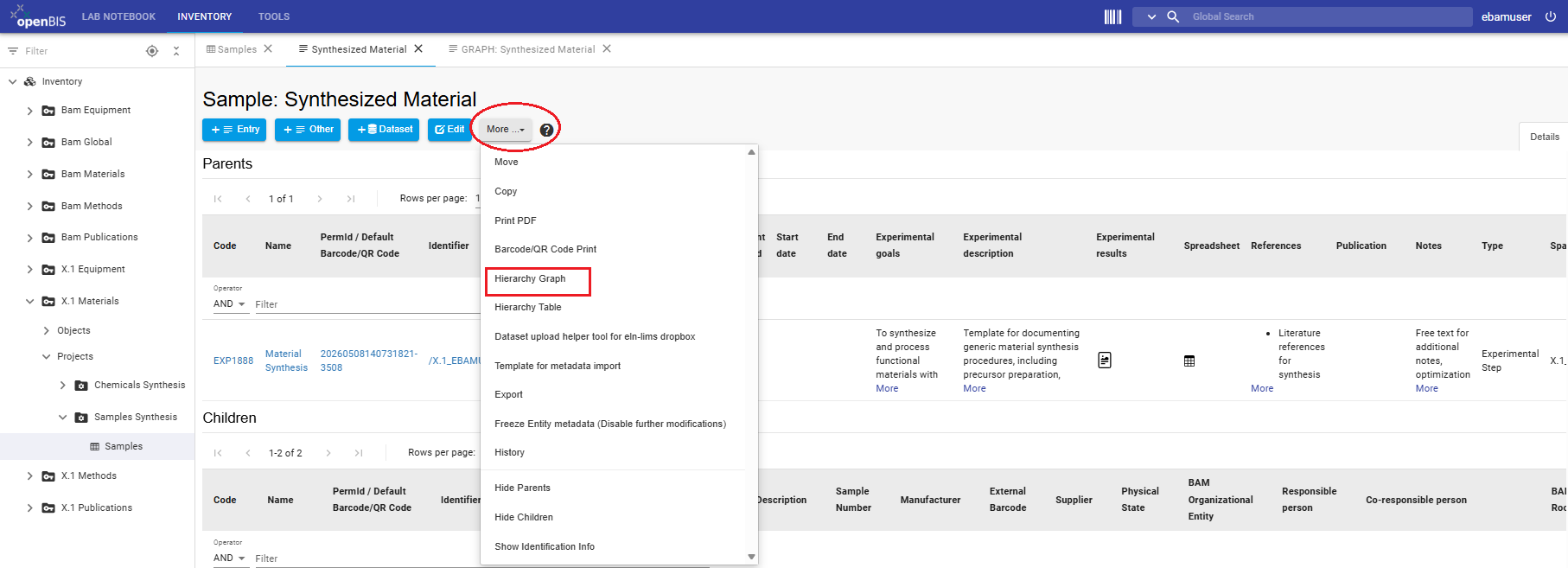This screenshot has width=1568, height=568.
Task: Click the locate target icon in sidebar
Action: click(152, 51)
